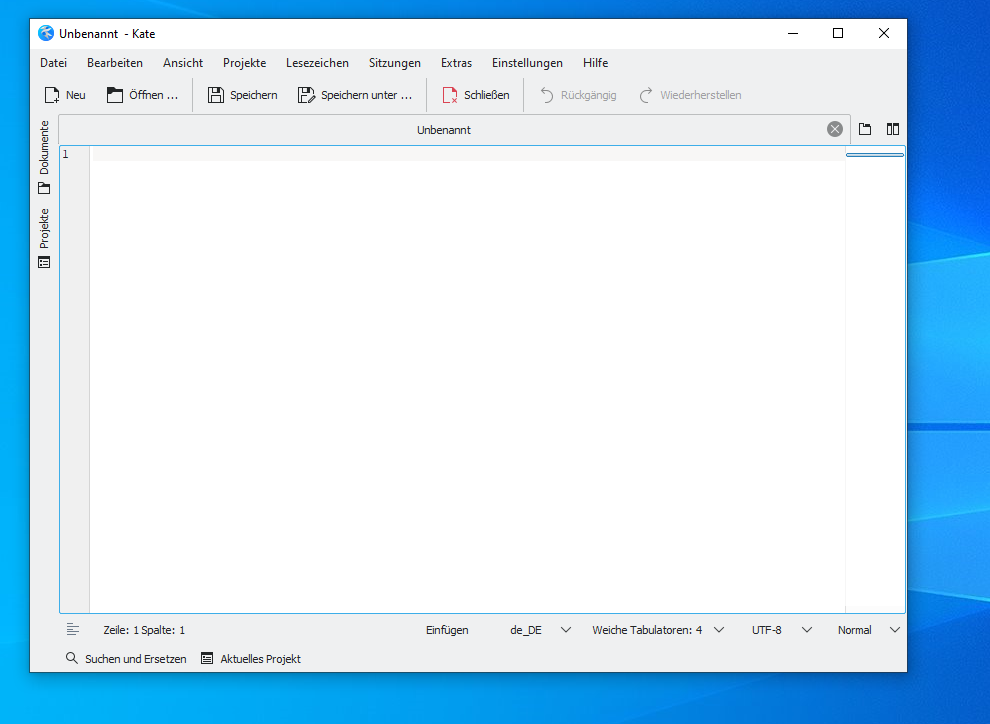Open the Extras menu
990x724 pixels.
pyautogui.click(x=456, y=63)
